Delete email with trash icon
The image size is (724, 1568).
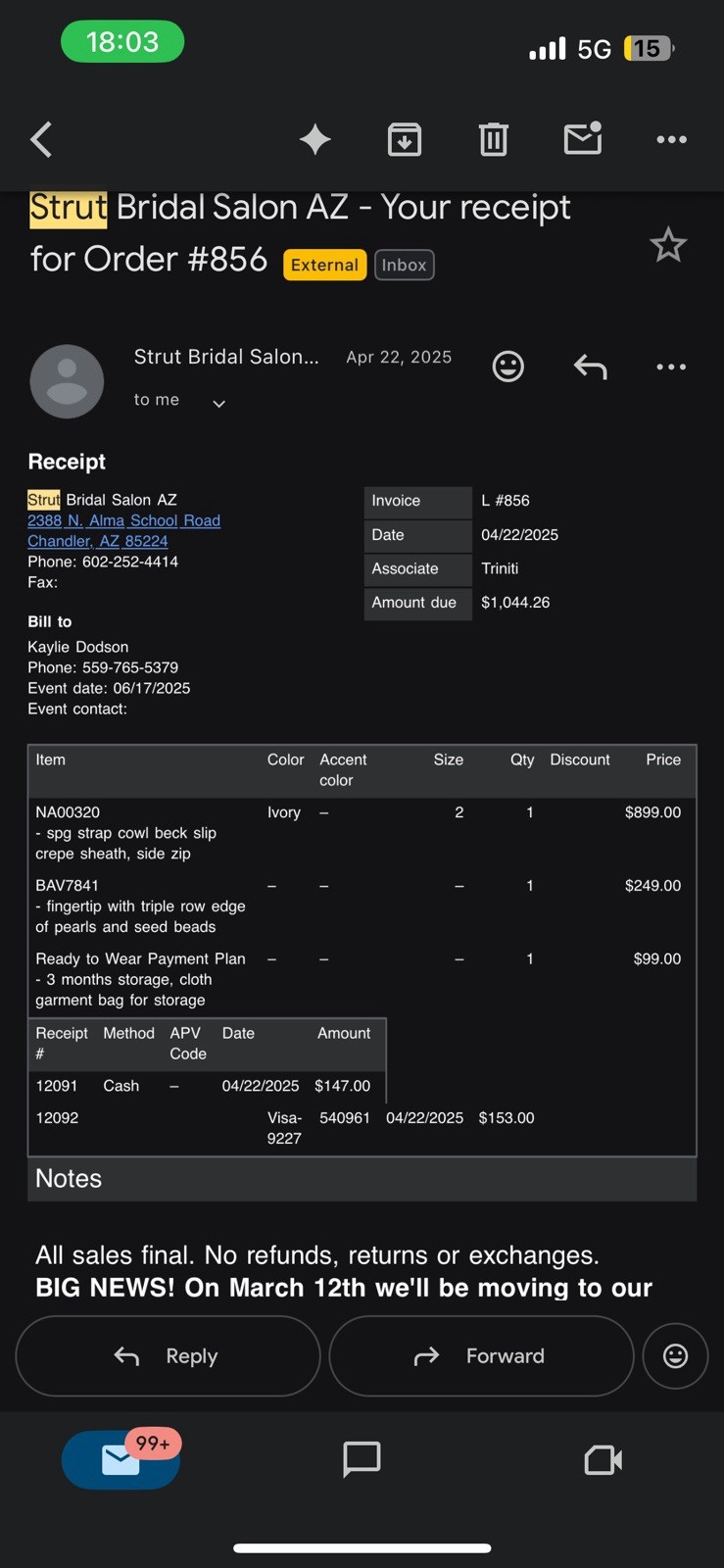click(x=494, y=139)
